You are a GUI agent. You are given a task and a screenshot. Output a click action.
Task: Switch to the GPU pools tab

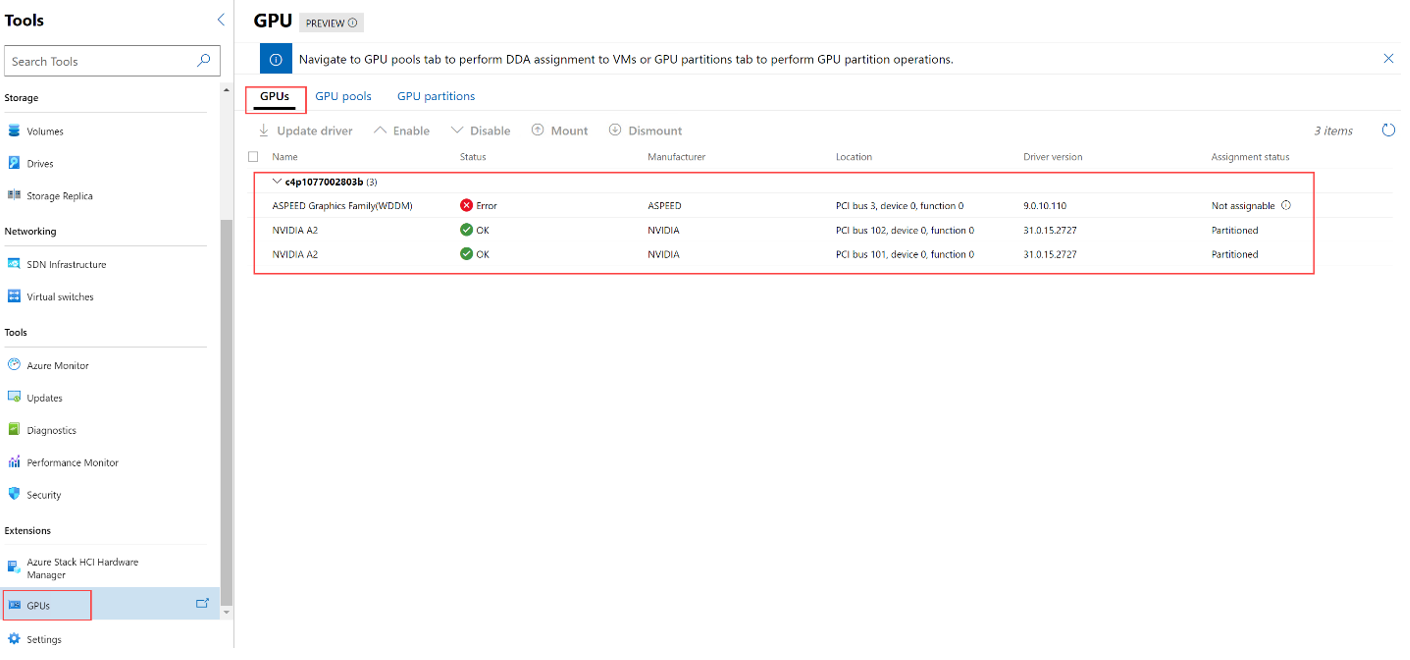click(343, 97)
